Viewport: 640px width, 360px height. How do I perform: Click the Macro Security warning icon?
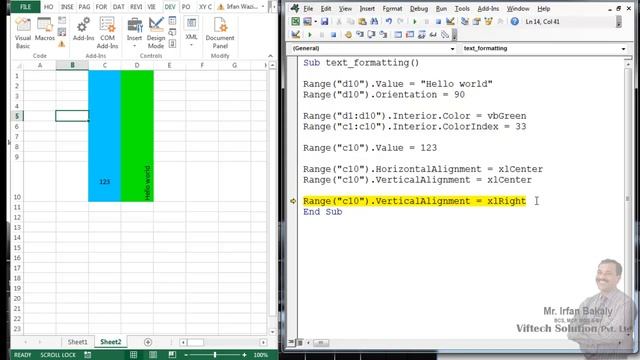(62, 44)
